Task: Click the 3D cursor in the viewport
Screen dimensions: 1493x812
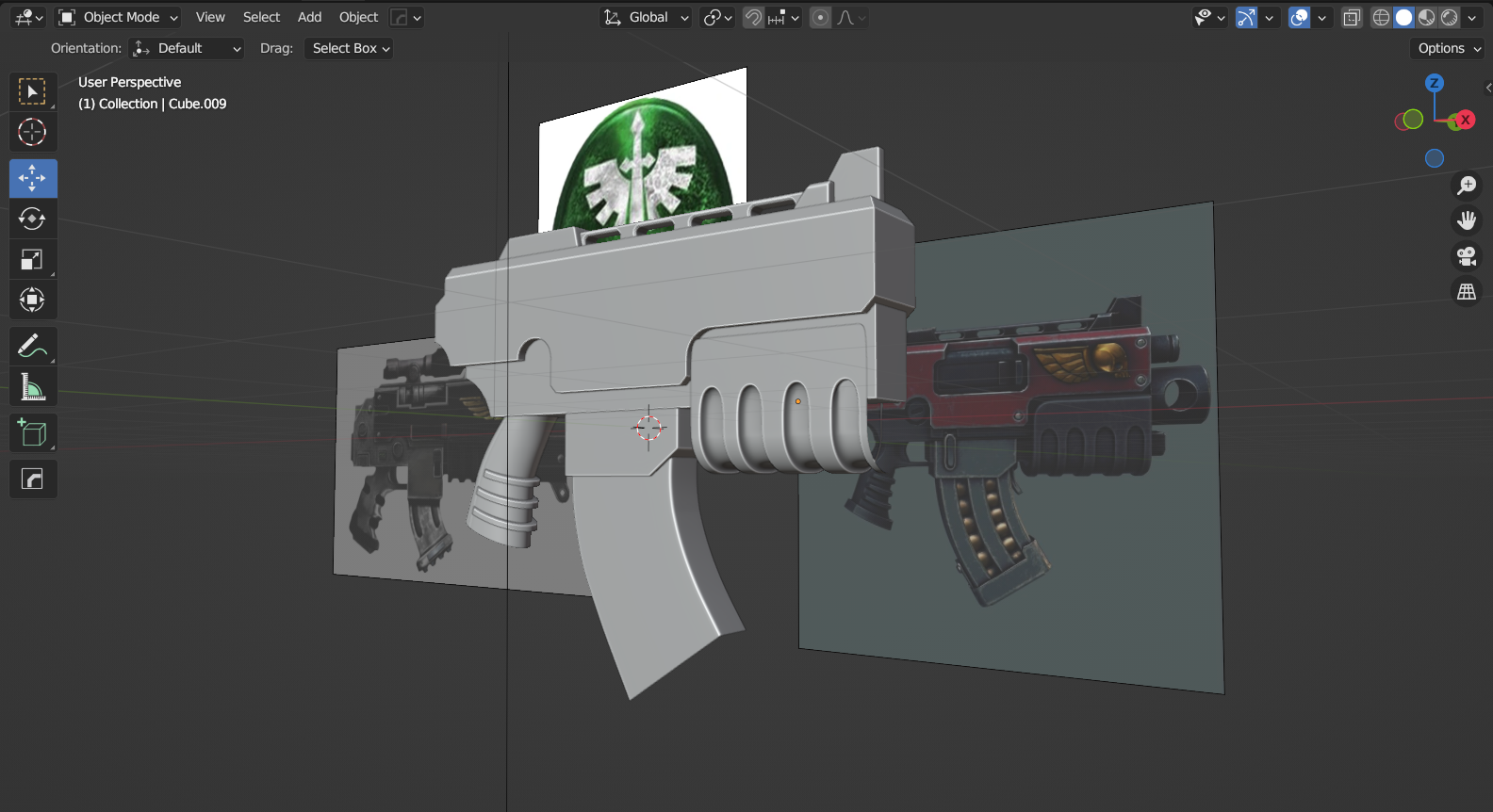Action: 648,428
